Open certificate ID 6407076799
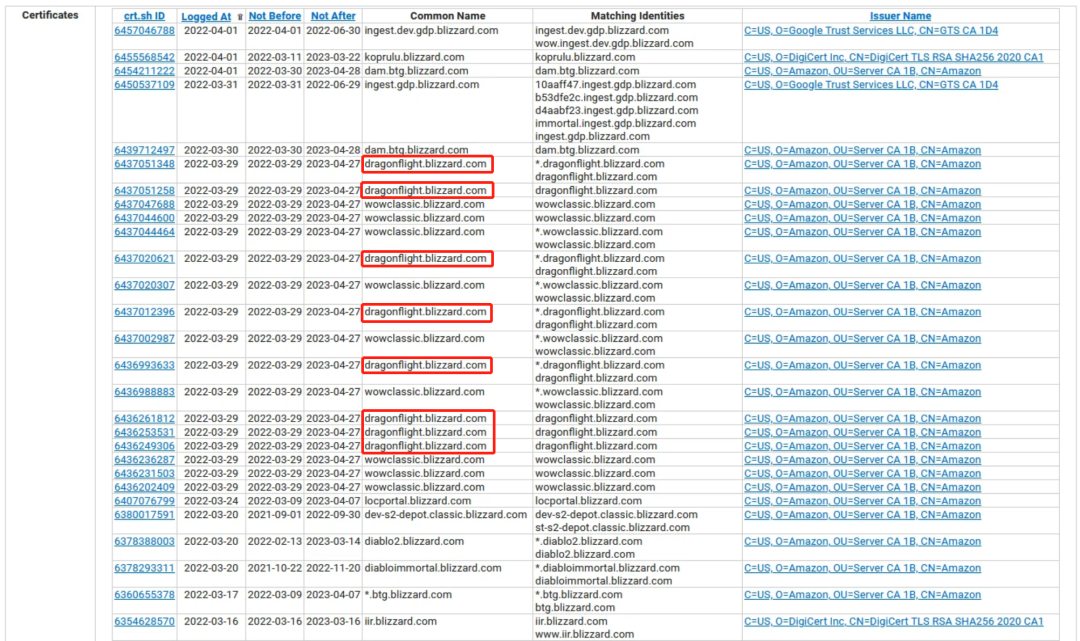This screenshot has width=1080, height=641. coord(145,501)
